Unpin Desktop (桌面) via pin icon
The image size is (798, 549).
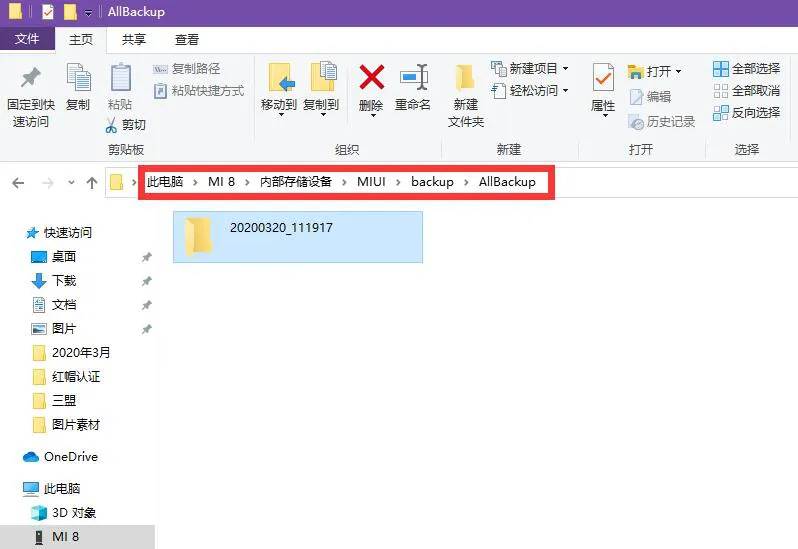pyautogui.click(x=147, y=257)
